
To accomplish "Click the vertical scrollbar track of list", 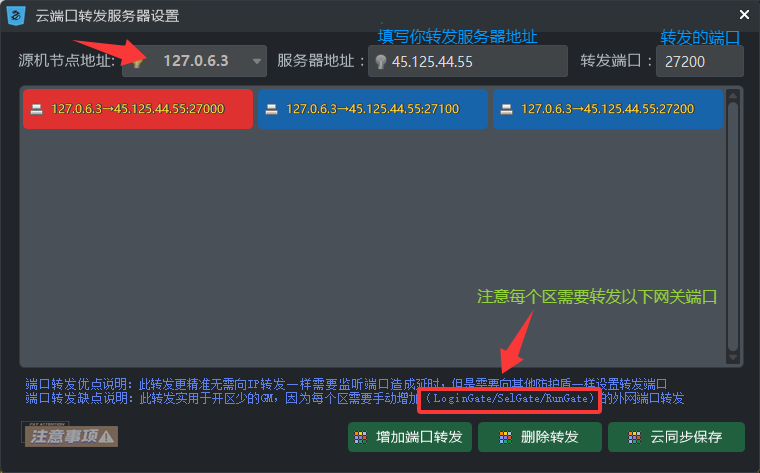I will point(733,226).
